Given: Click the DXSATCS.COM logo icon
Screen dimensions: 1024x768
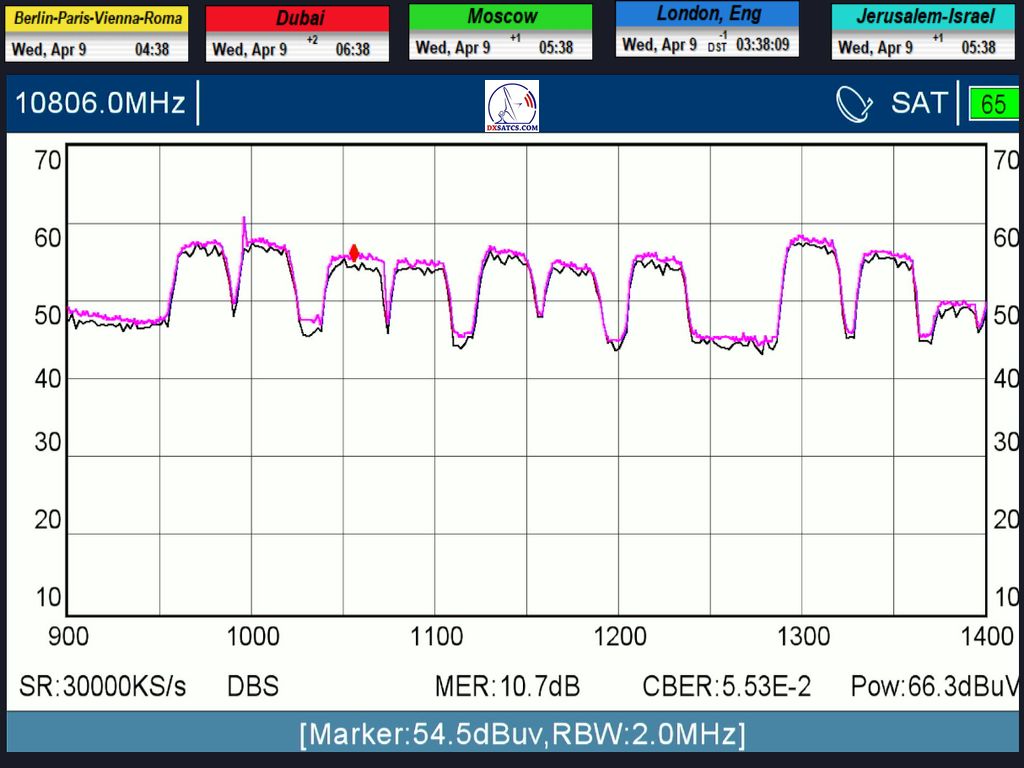Looking at the screenshot, I should coord(512,106).
